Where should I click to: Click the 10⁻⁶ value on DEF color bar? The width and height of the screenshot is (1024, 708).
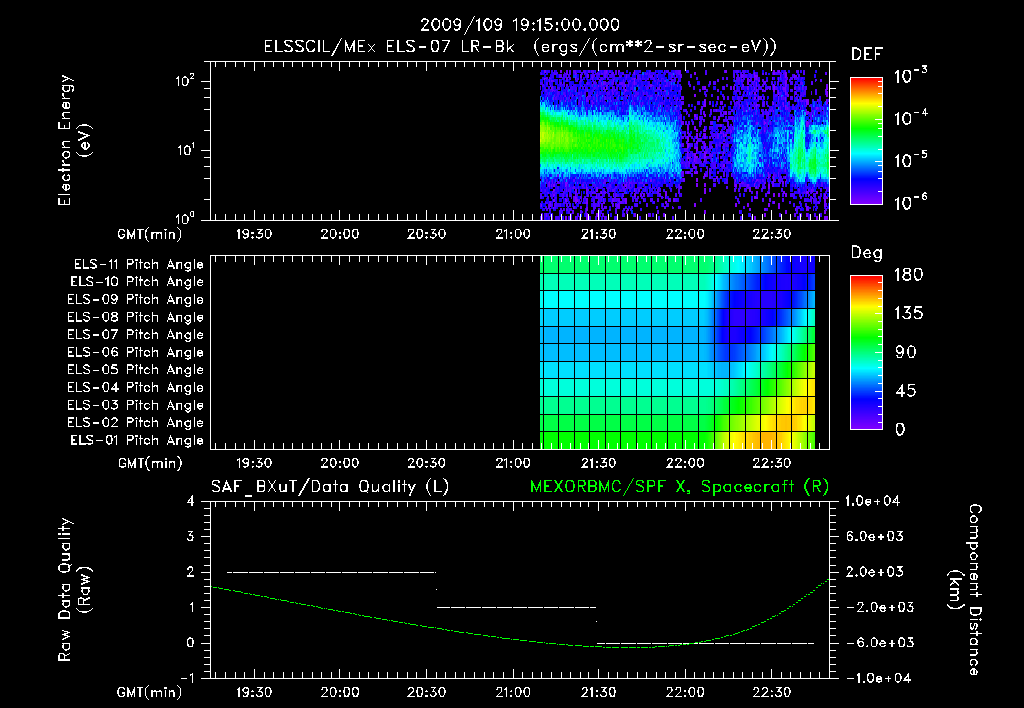[910, 202]
